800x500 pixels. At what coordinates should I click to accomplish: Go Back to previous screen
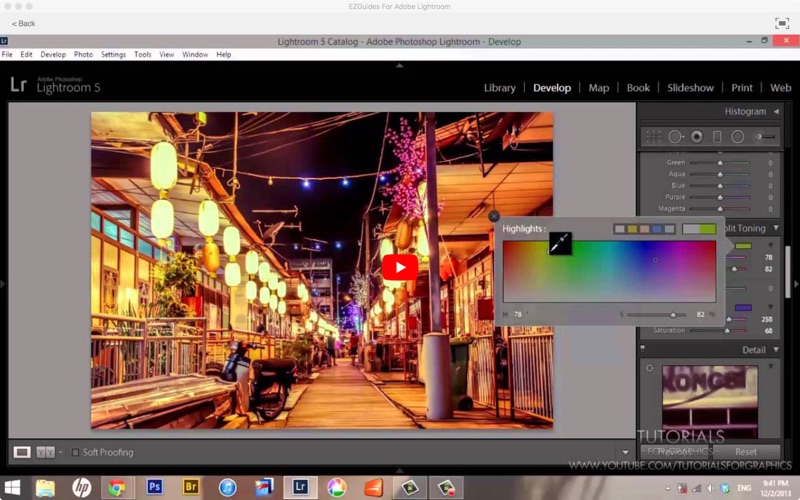[23, 23]
